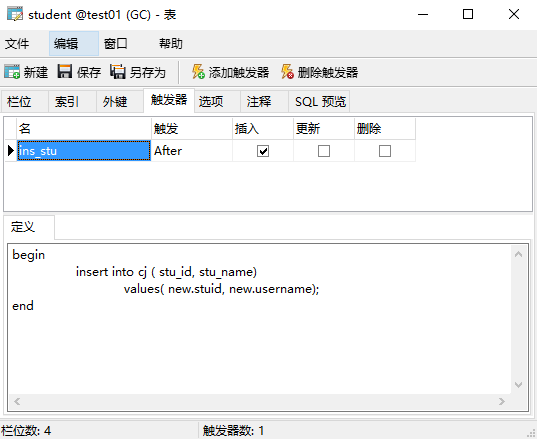Click the Delete Trigger lightning icon

[x=287, y=72]
